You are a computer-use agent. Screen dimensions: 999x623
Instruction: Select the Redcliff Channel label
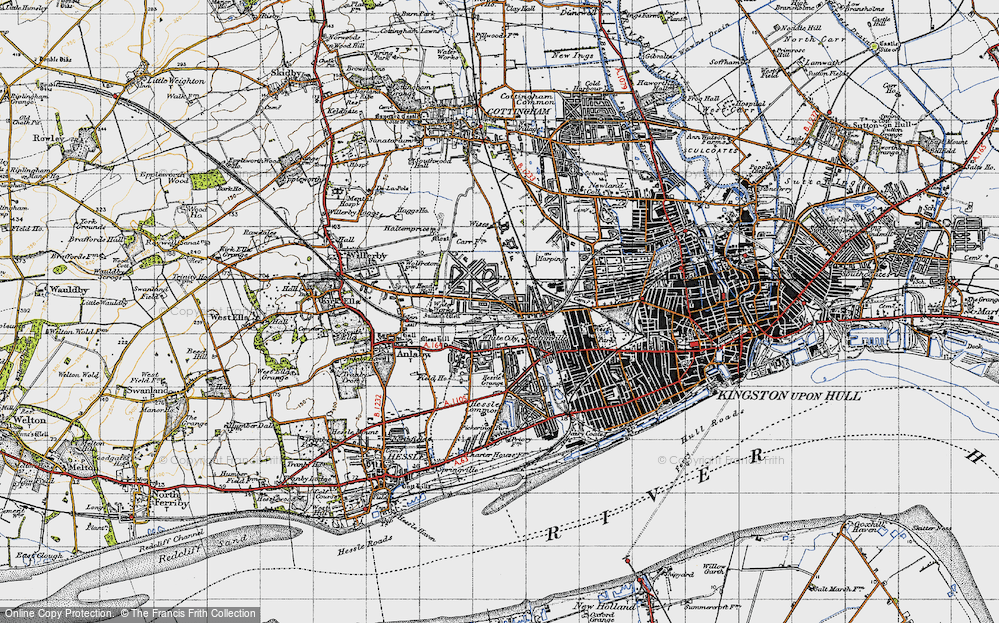169,540
